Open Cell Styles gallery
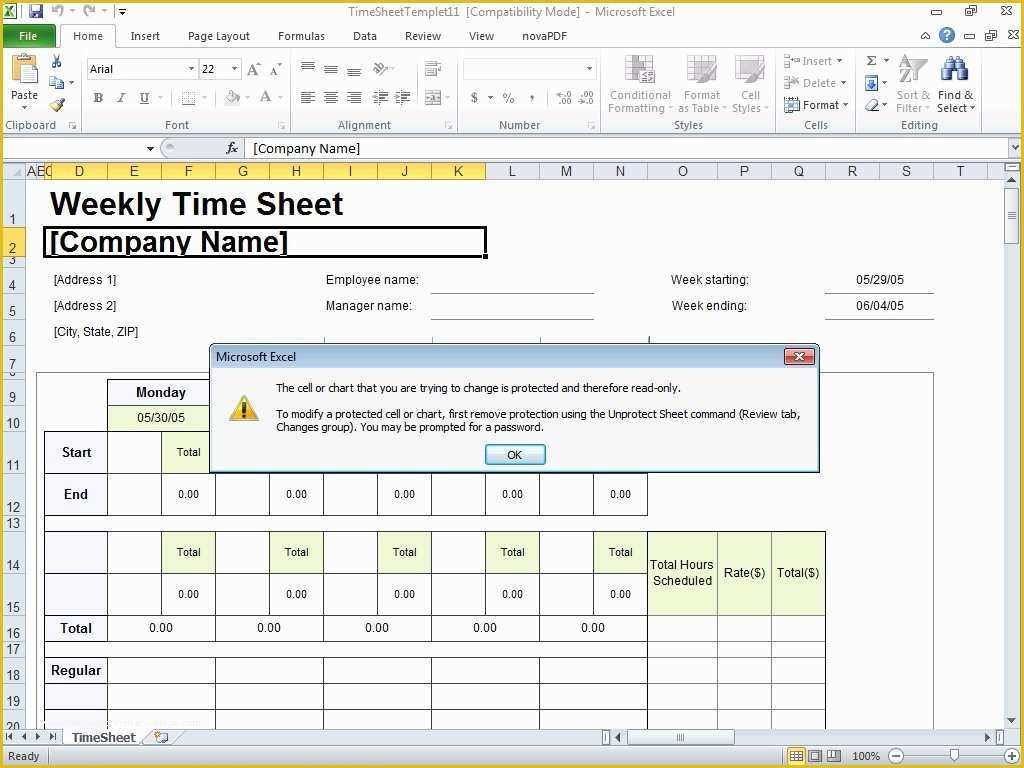This screenshot has width=1024, height=768. pyautogui.click(x=750, y=84)
